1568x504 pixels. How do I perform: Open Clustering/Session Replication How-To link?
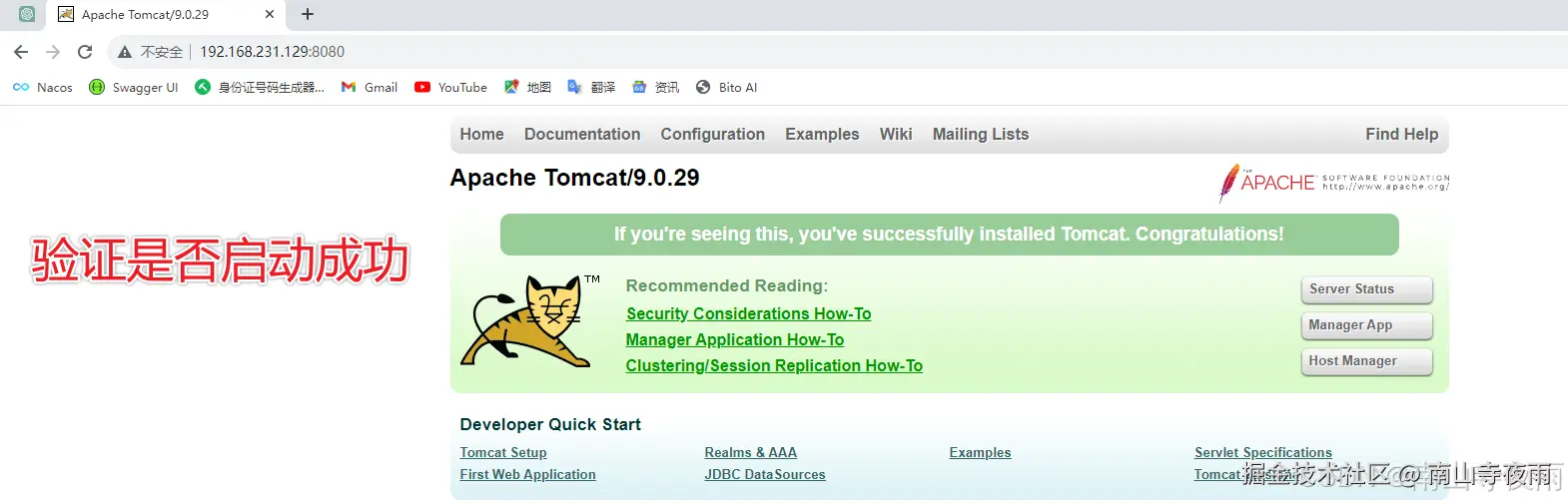pos(774,365)
